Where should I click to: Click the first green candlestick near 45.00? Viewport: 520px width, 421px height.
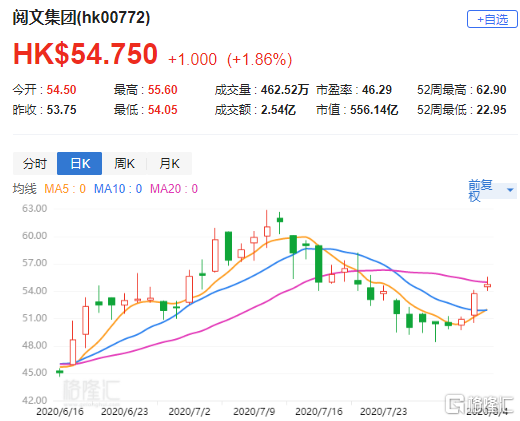60,372
